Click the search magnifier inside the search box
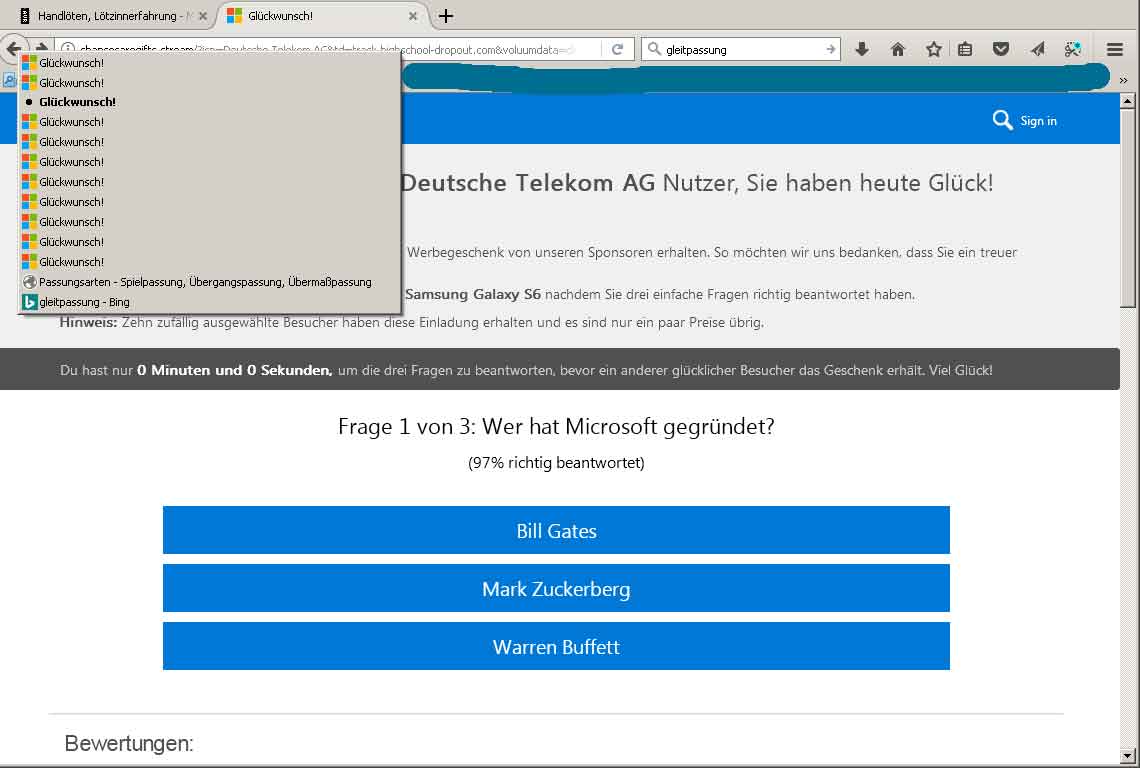 pyautogui.click(x=654, y=49)
